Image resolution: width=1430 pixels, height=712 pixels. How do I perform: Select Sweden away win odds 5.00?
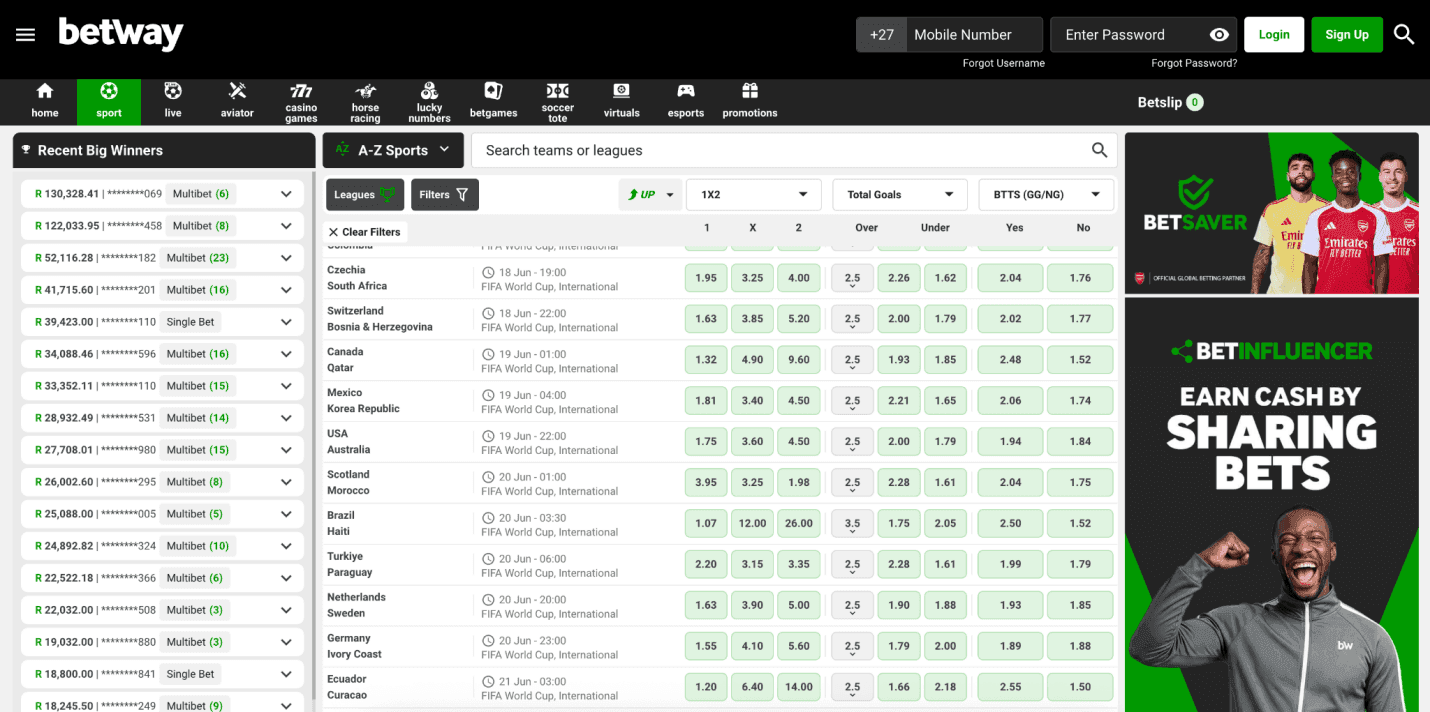point(799,605)
